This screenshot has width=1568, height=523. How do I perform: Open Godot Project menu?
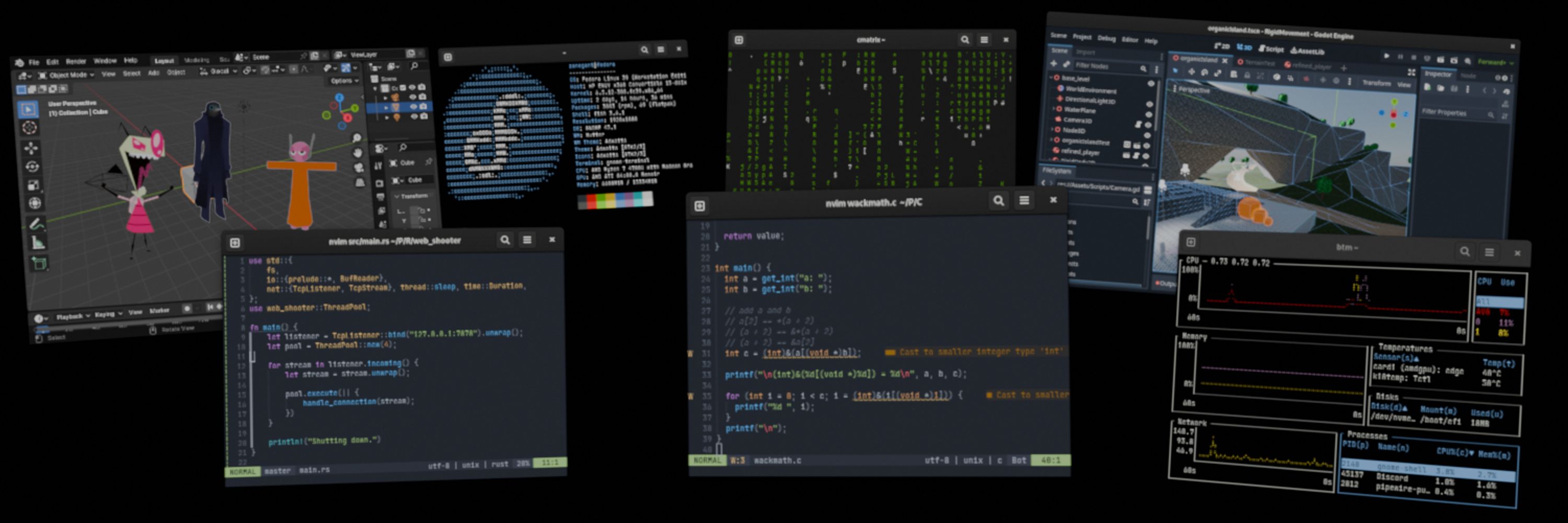tap(1082, 37)
